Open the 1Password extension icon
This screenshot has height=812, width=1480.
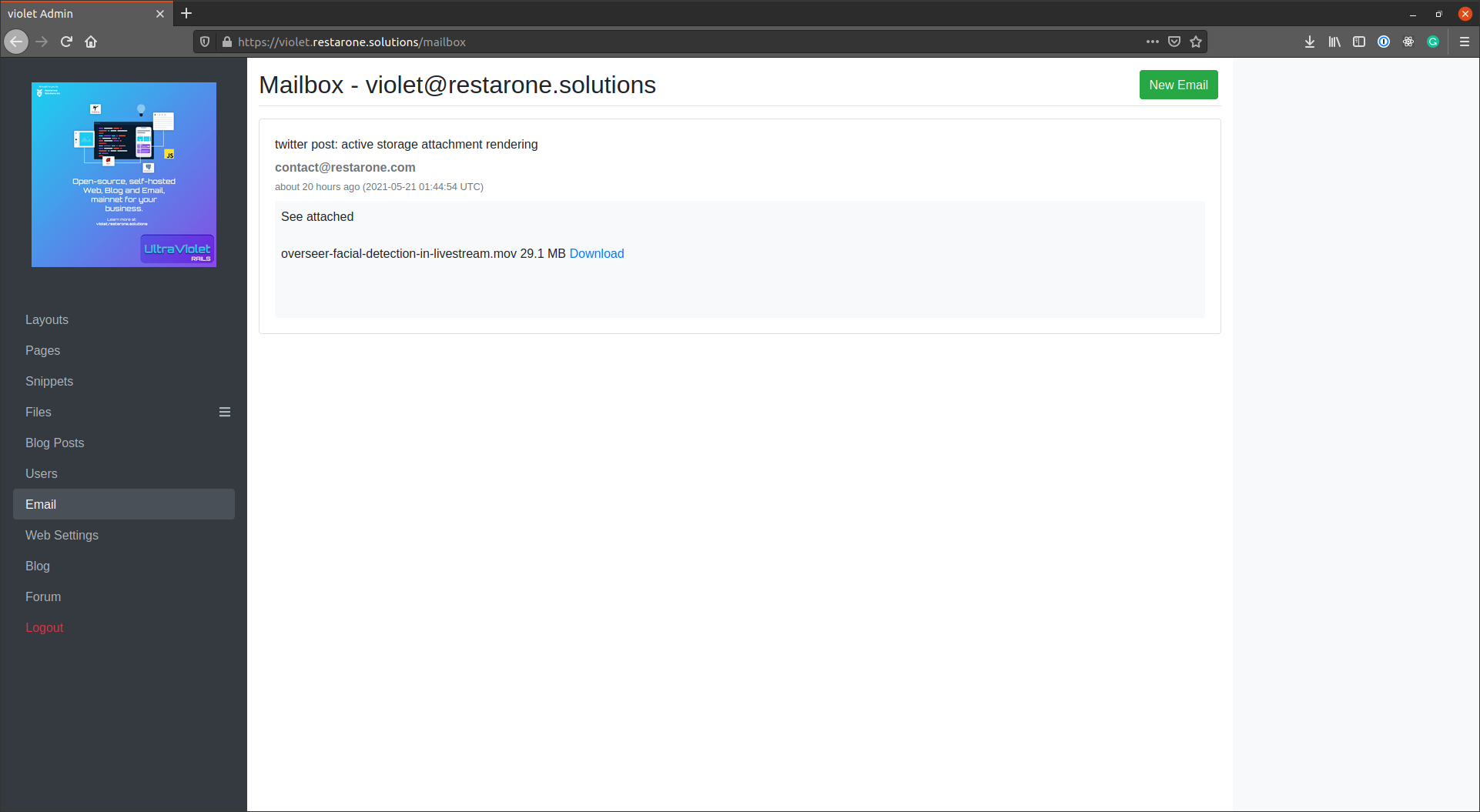(x=1384, y=42)
